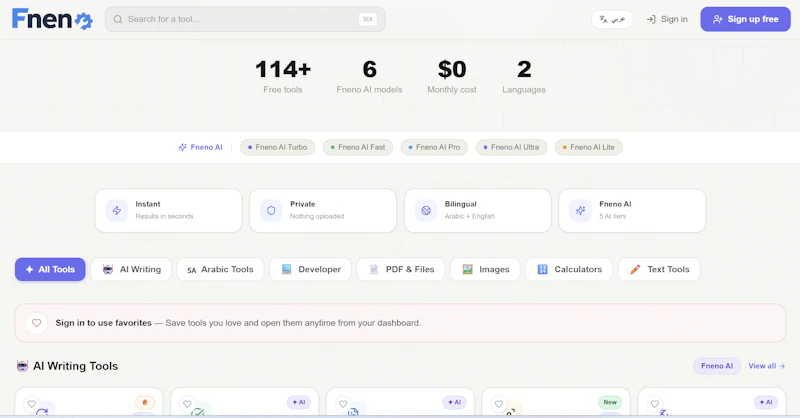Click the Private shield icon
The width and height of the screenshot is (800, 418).
click(271, 210)
